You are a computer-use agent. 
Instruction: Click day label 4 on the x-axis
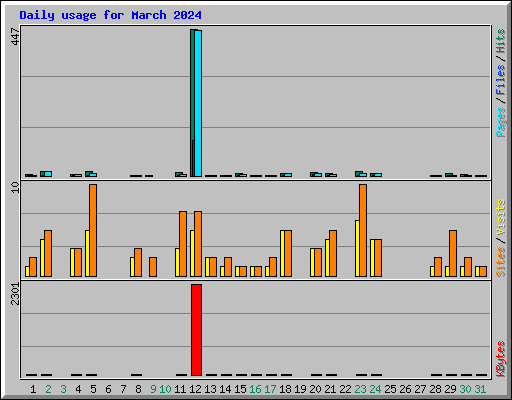click(78, 389)
